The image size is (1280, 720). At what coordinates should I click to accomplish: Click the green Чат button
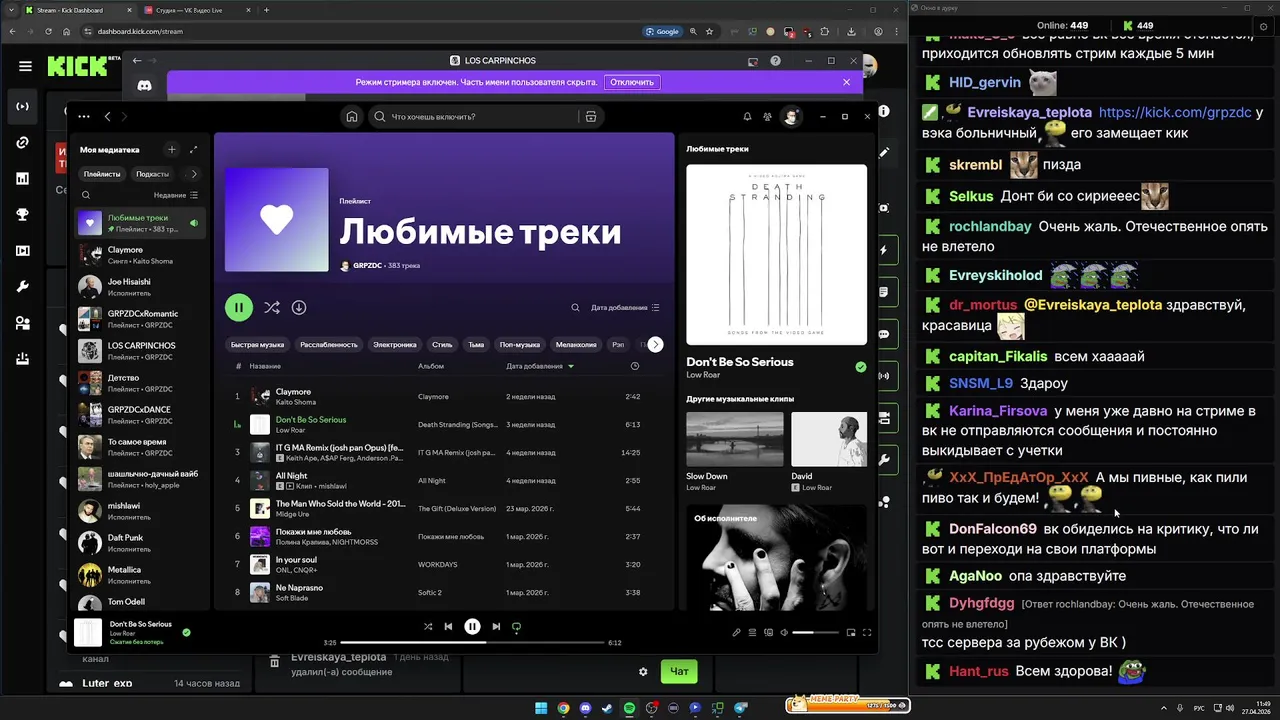click(x=679, y=671)
